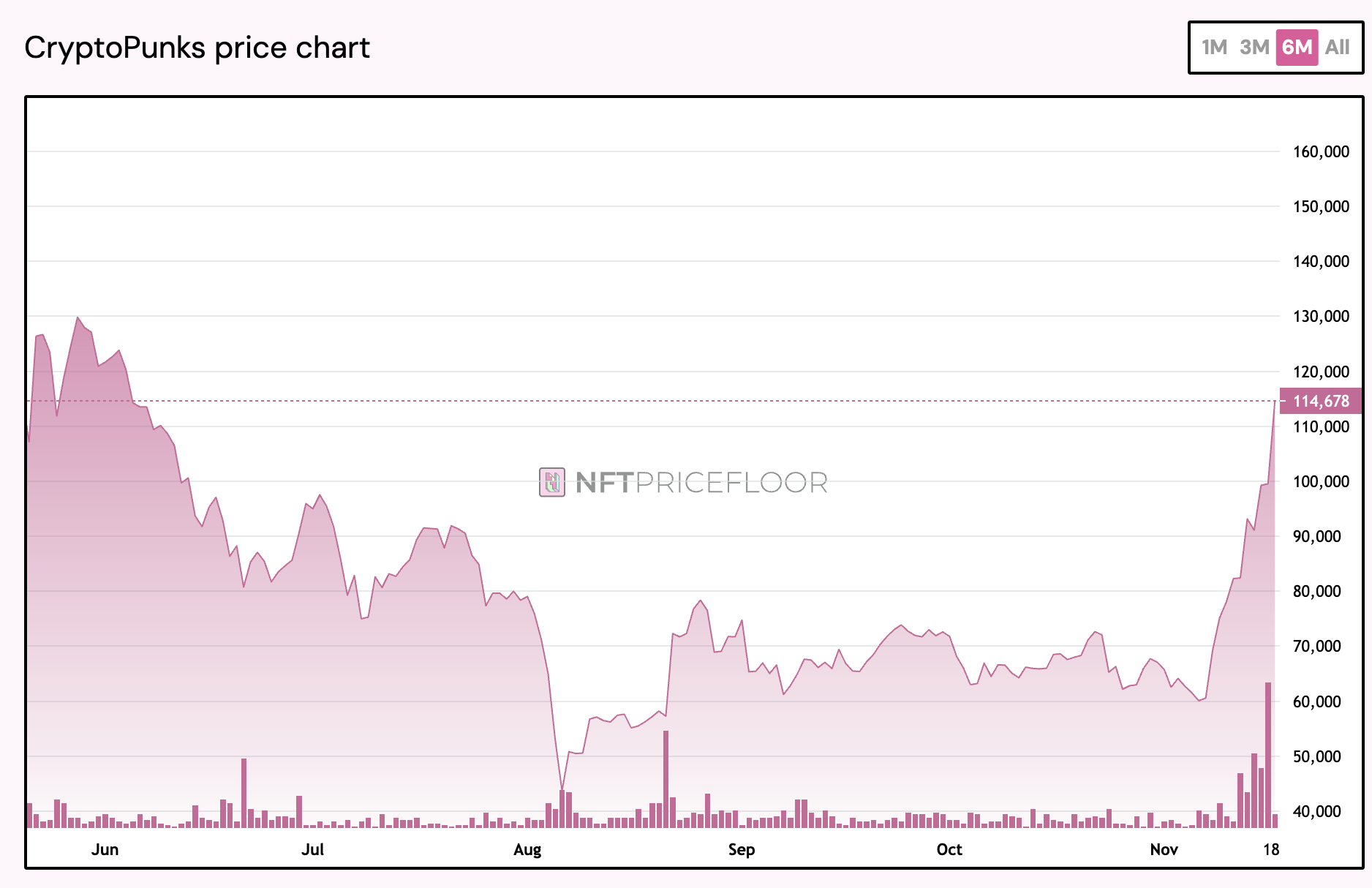Image resolution: width=1372 pixels, height=888 pixels.
Task: Click the CryptoPunks price chart title
Action: coord(197,48)
